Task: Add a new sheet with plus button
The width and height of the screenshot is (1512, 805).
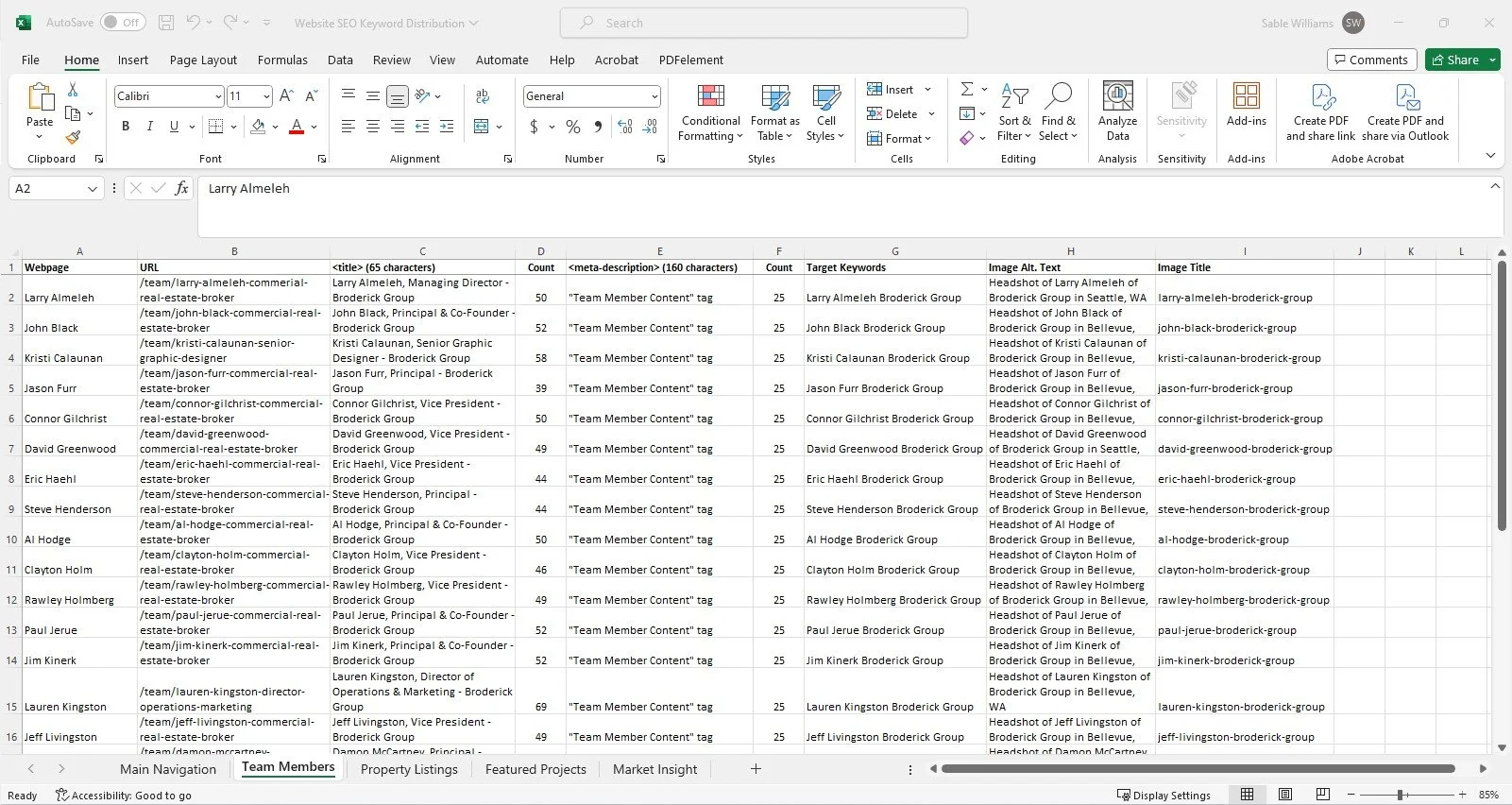Action: click(x=756, y=769)
